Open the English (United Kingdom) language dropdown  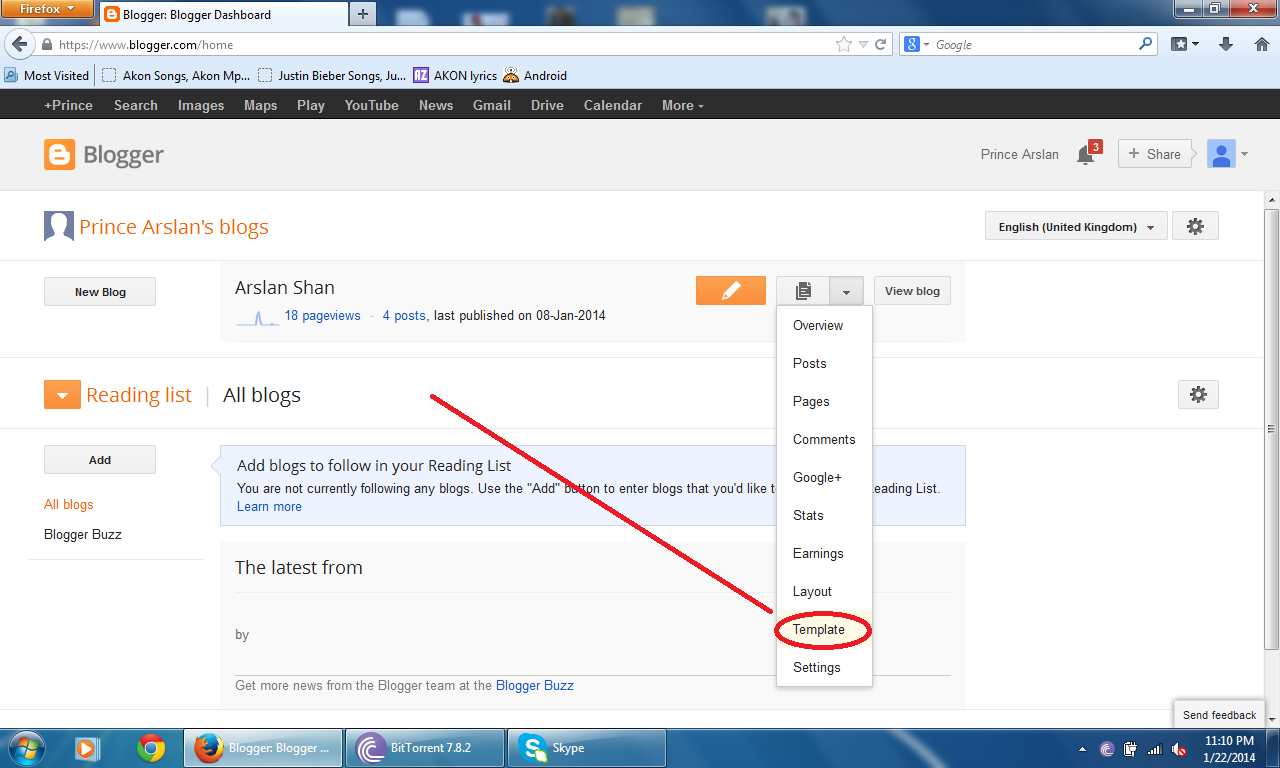(1076, 227)
